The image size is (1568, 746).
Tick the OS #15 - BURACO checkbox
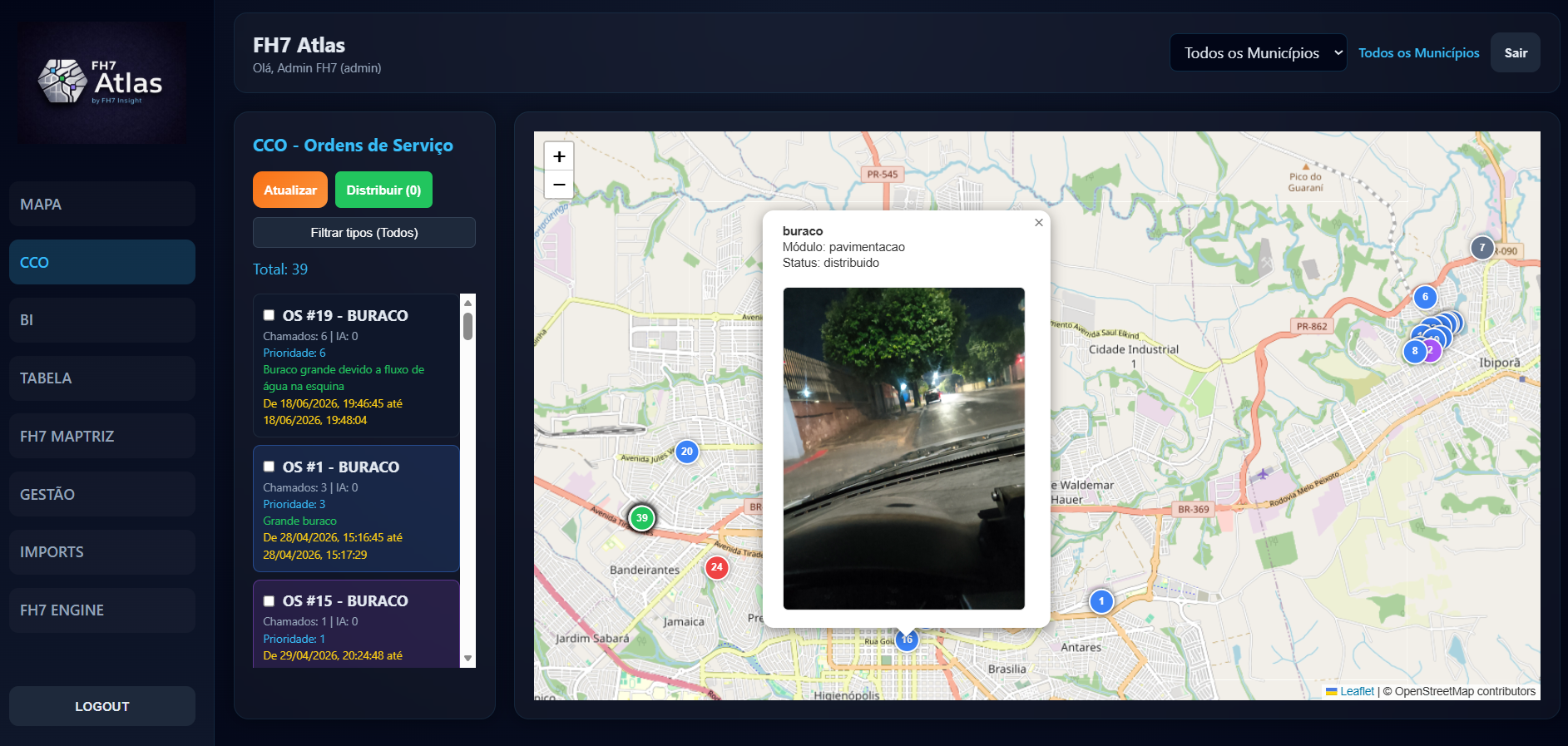click(269, 600)
